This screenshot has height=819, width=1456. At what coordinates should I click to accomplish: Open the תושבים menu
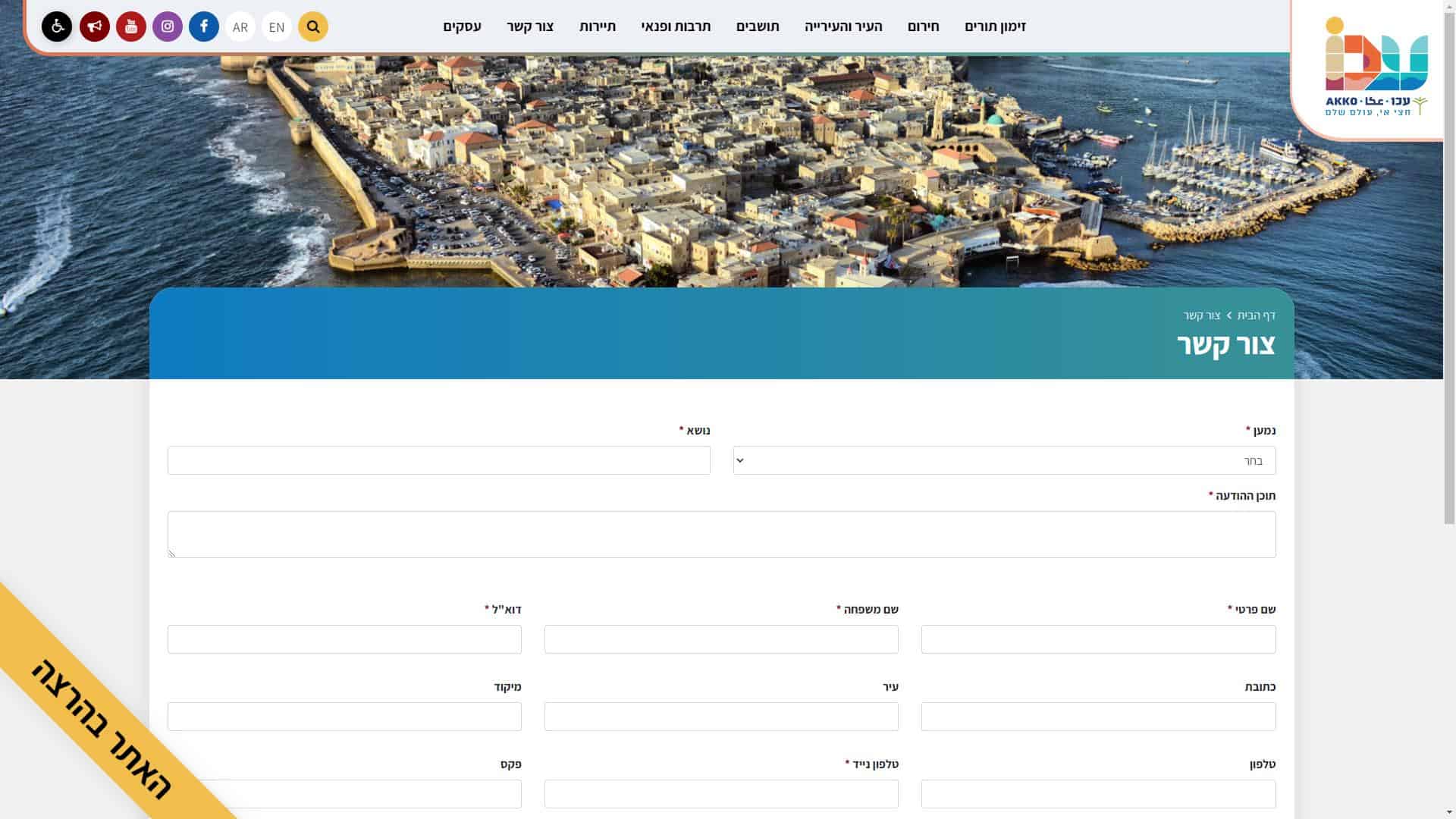[x=758, y=27]
